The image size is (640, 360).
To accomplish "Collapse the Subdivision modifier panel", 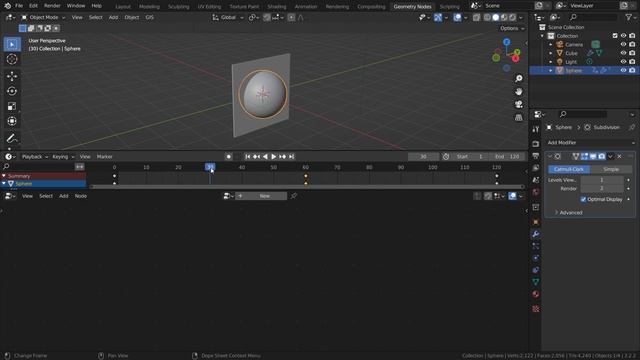I will pos(550,156).
